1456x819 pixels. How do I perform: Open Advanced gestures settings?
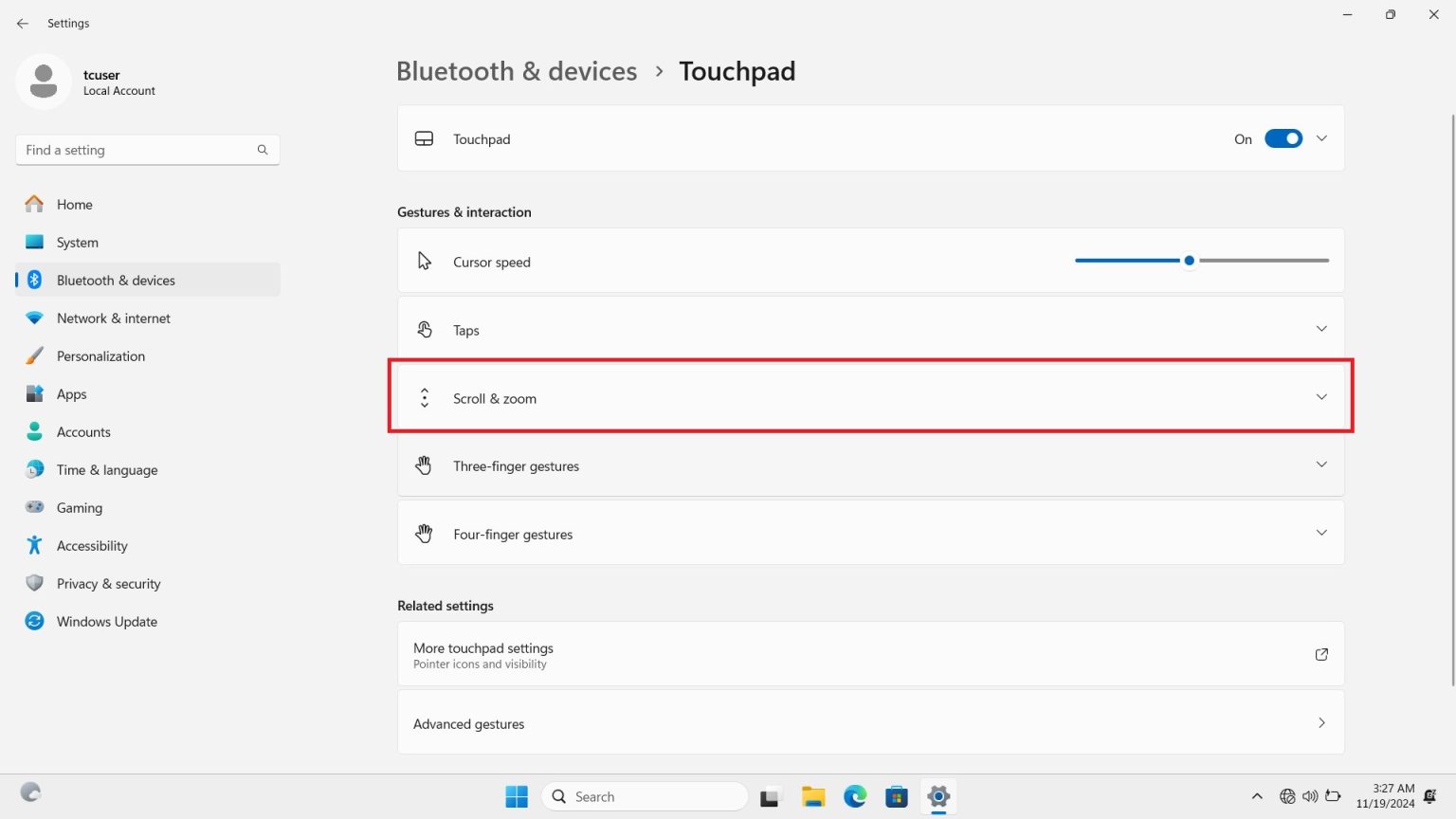(870, 722)
